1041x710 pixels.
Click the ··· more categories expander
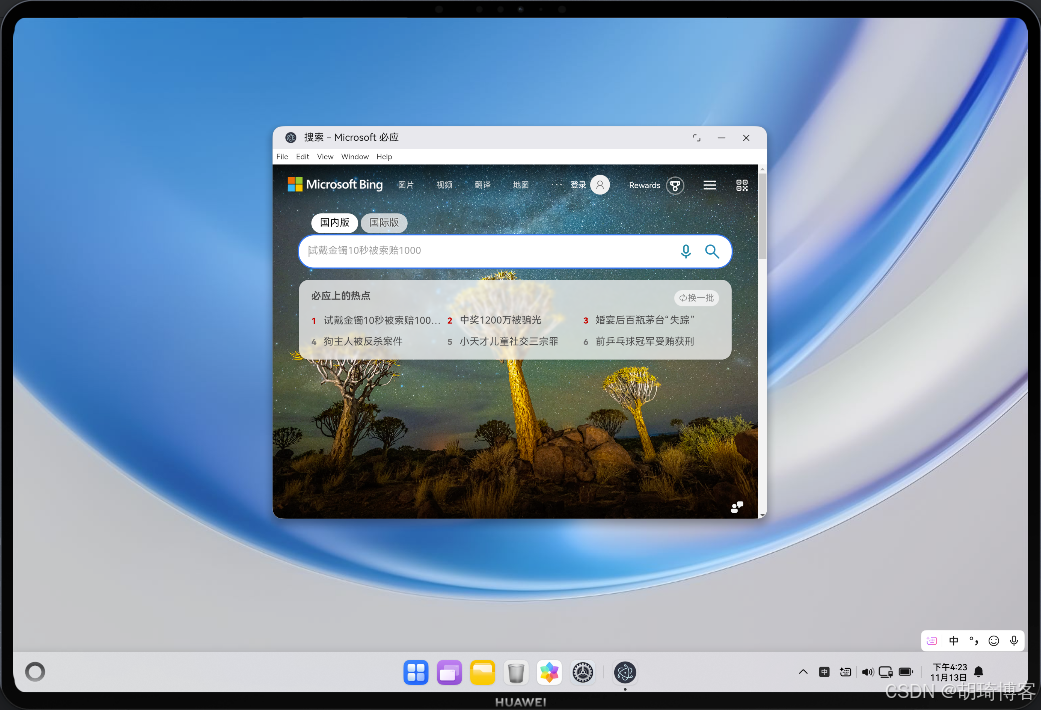(x=557, y=184)
